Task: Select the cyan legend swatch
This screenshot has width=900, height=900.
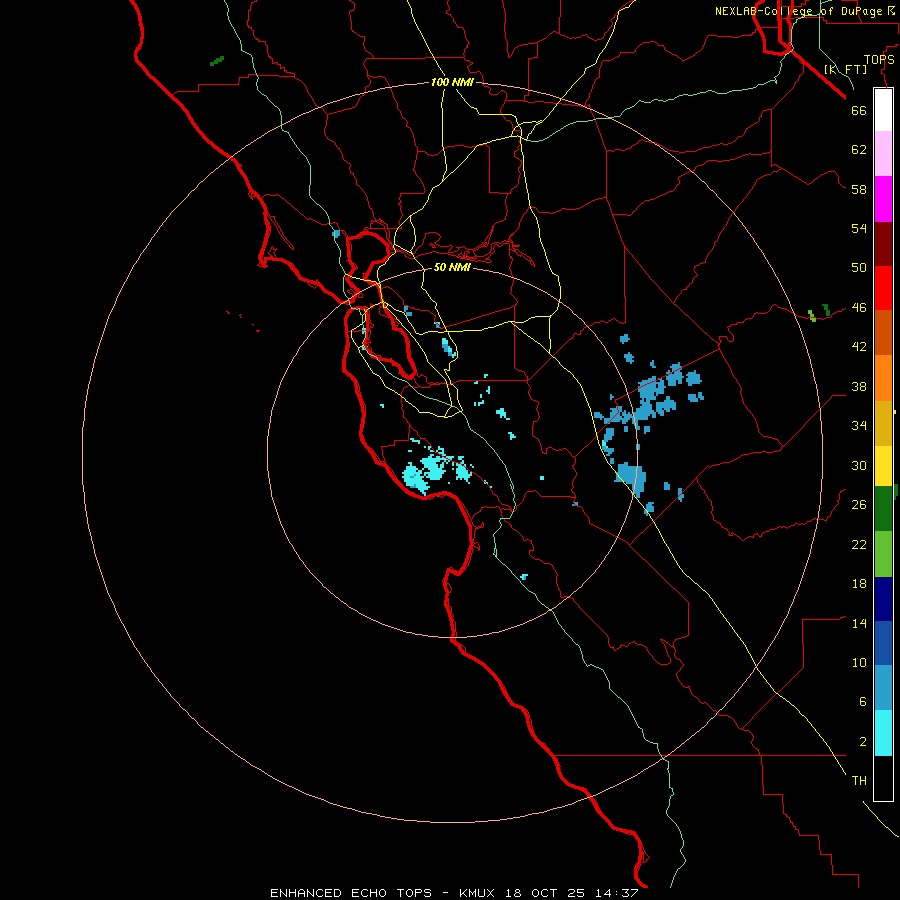Action: [x=883, y=733]
